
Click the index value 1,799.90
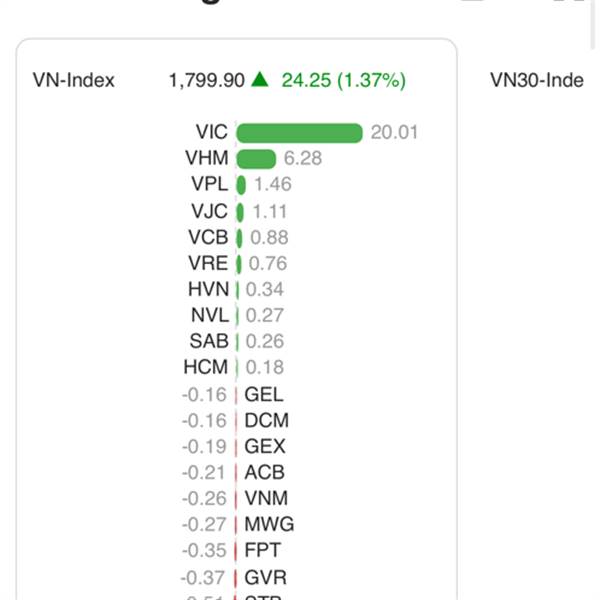(207, 80)
